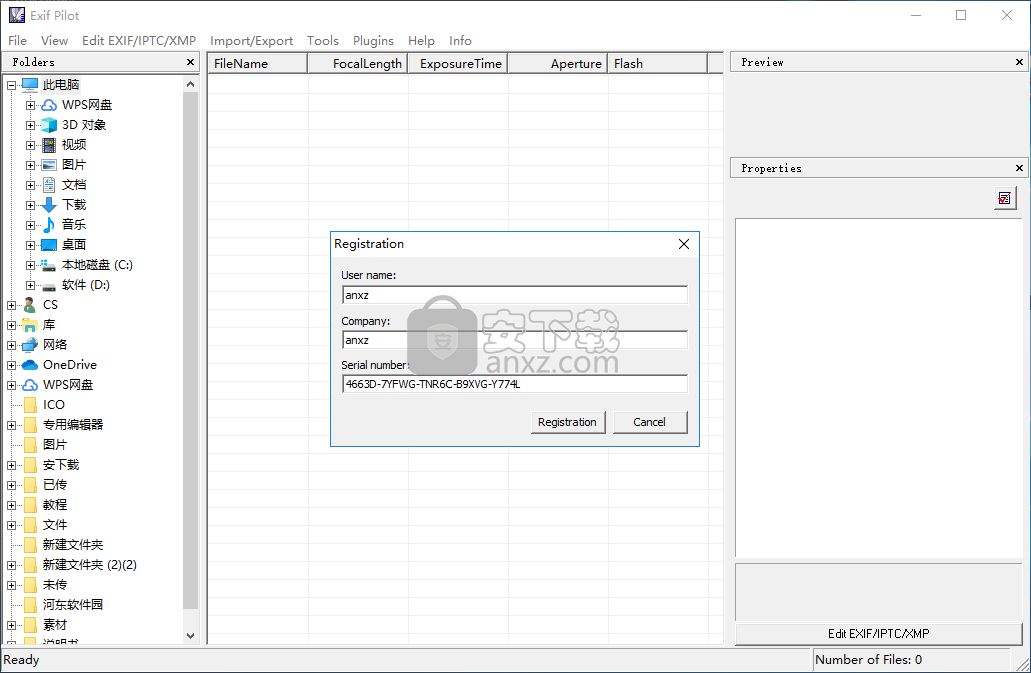Click the folder tree scrollbar down arrow

pos(191,636)
